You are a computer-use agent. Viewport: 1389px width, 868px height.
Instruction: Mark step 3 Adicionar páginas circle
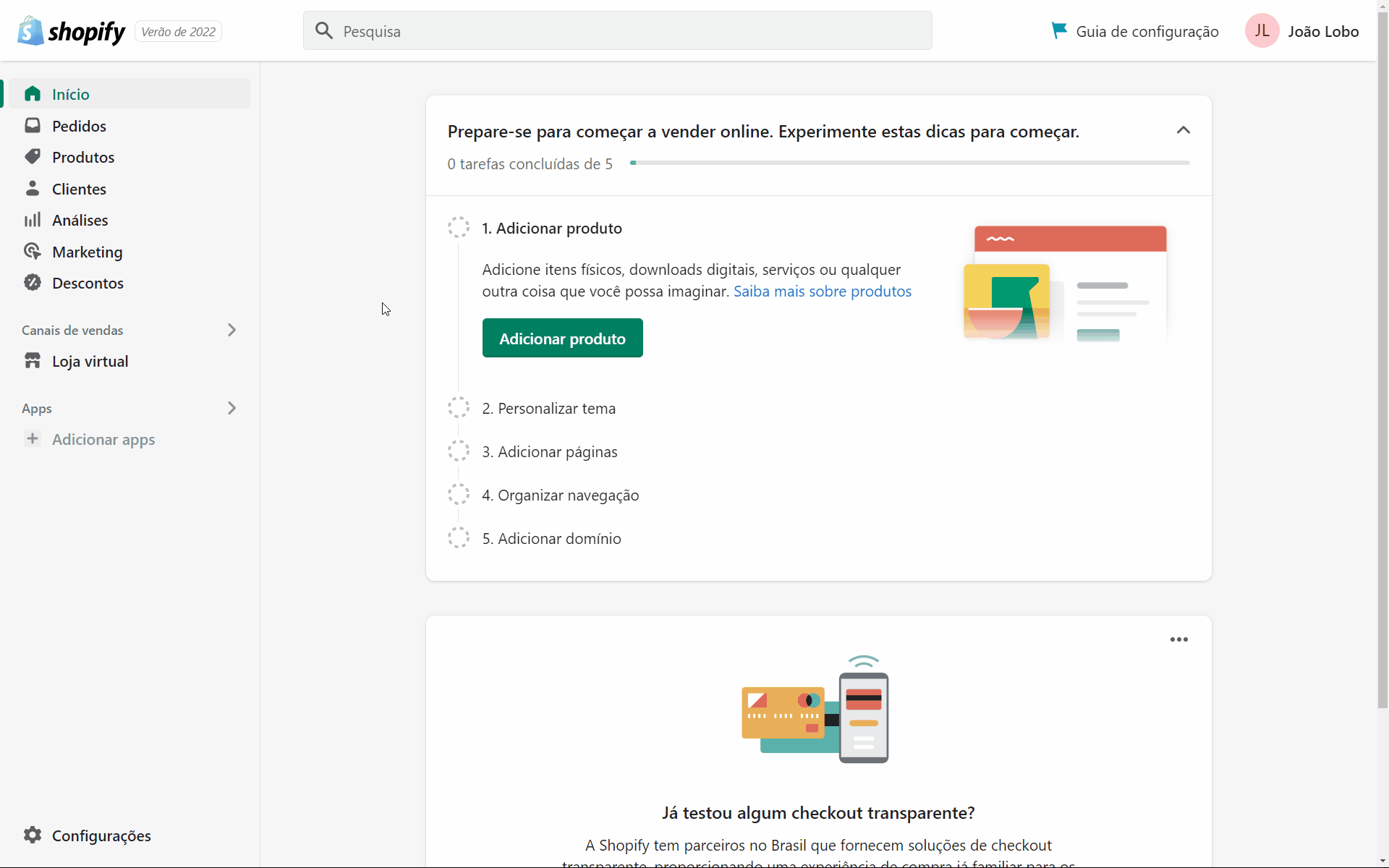coord(459,451)
